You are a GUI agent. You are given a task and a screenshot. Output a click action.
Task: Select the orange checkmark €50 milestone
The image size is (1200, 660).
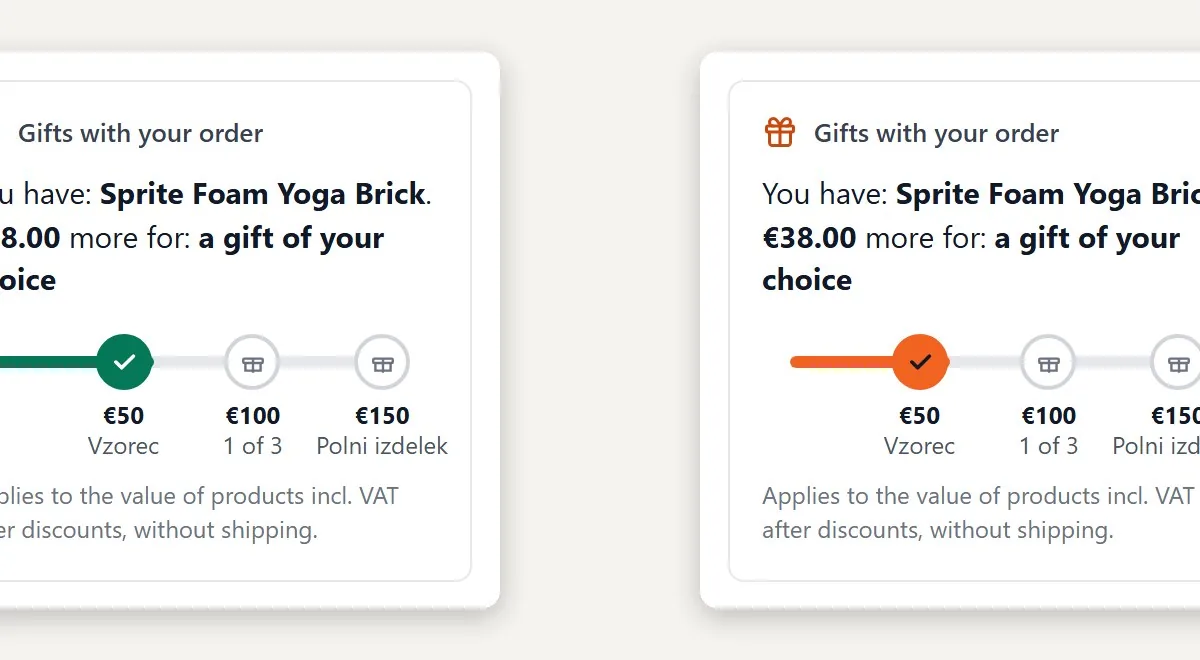920,362
